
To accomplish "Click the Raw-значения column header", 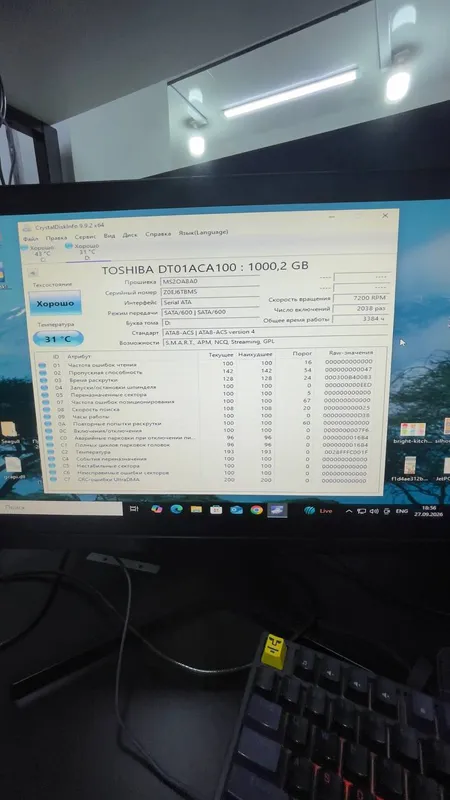I will (x=352, y=353).
